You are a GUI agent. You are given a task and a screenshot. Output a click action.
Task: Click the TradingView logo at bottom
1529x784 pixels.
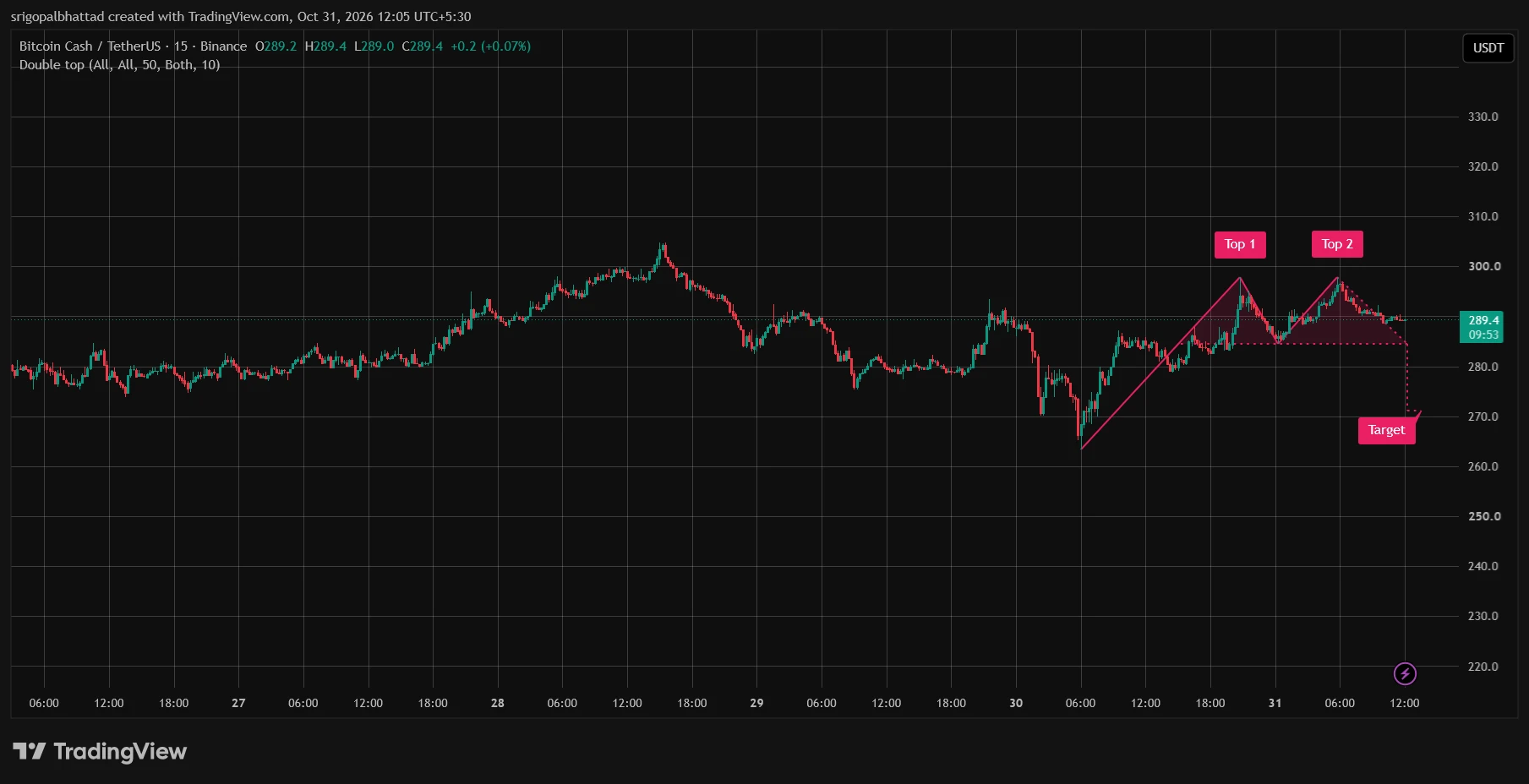(x=100, y=751)
